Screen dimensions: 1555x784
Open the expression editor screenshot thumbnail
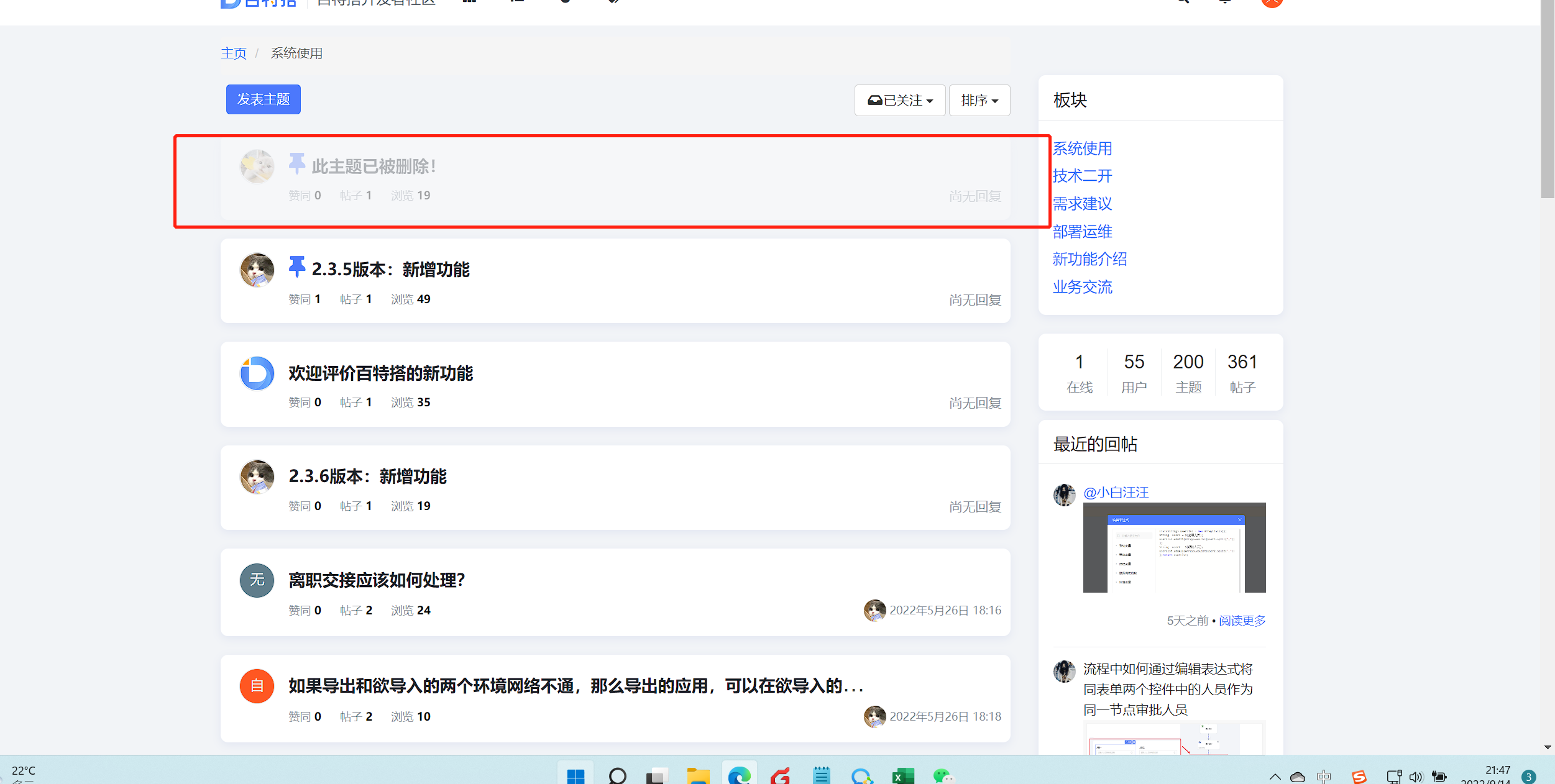click(1174, 547)
